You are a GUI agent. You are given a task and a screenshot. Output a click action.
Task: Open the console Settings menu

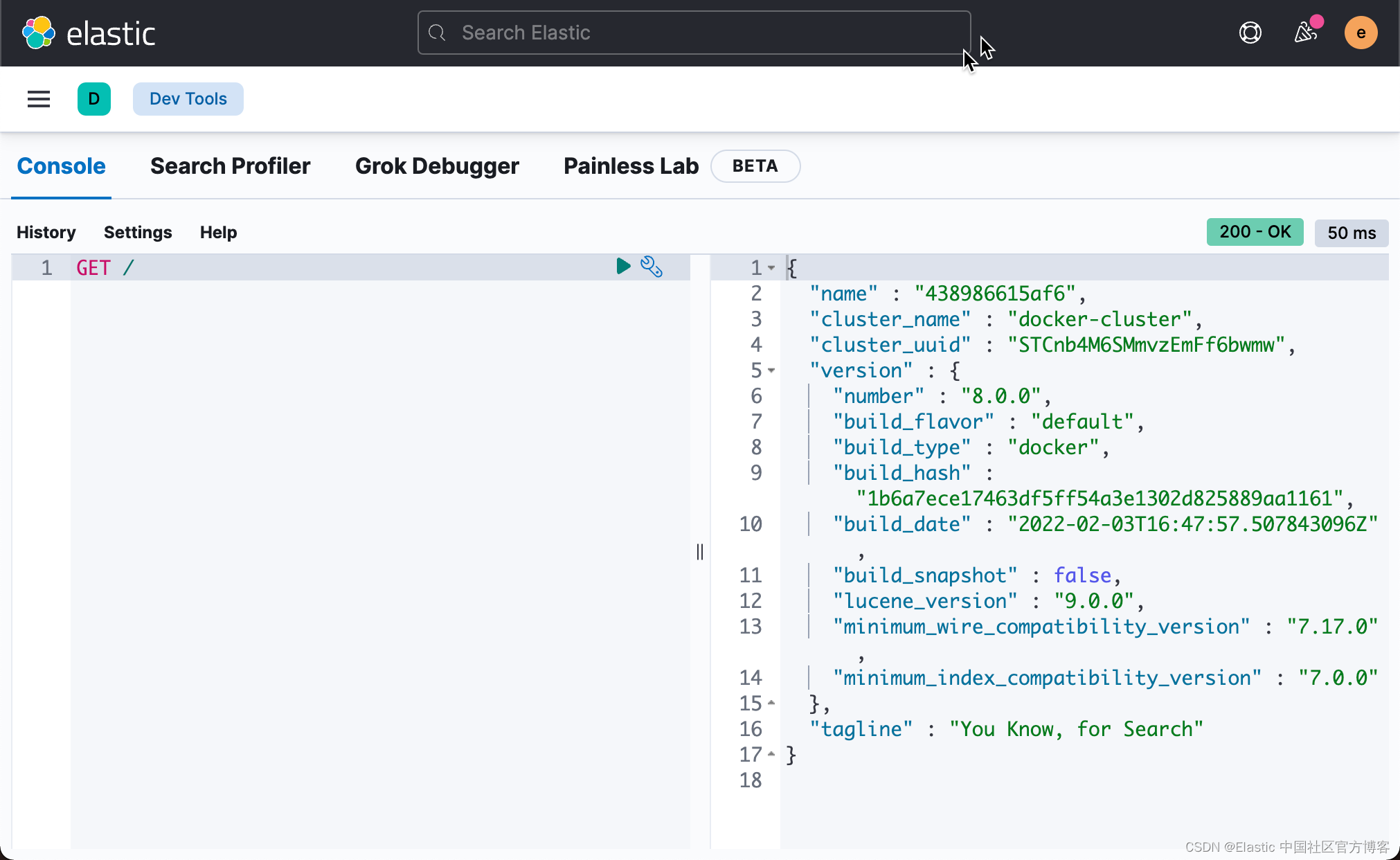click(137, 232)
